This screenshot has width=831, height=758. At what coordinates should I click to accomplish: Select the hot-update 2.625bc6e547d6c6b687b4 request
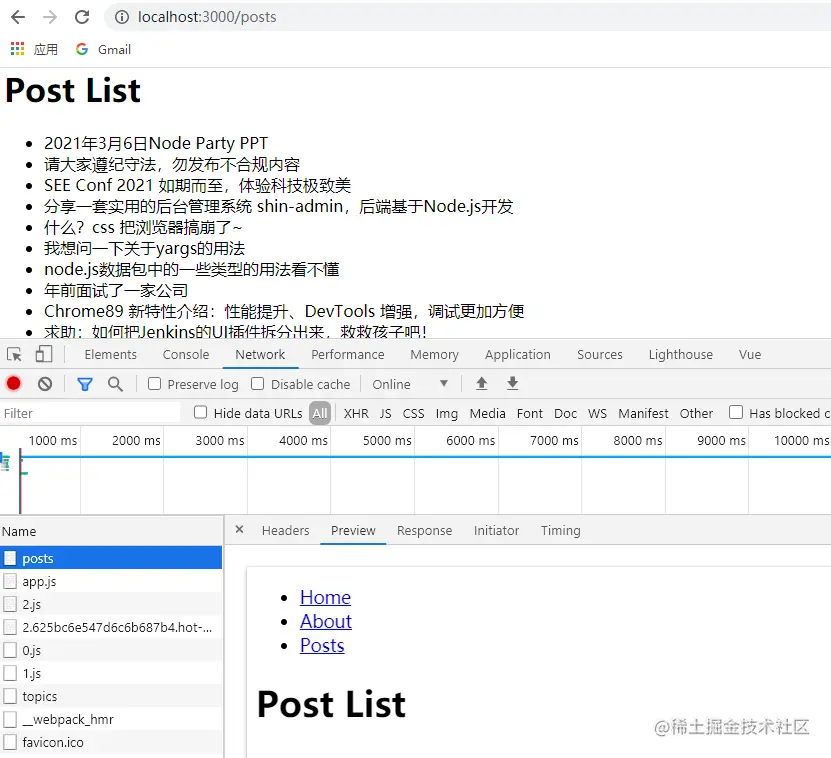(x=111, y=627)
